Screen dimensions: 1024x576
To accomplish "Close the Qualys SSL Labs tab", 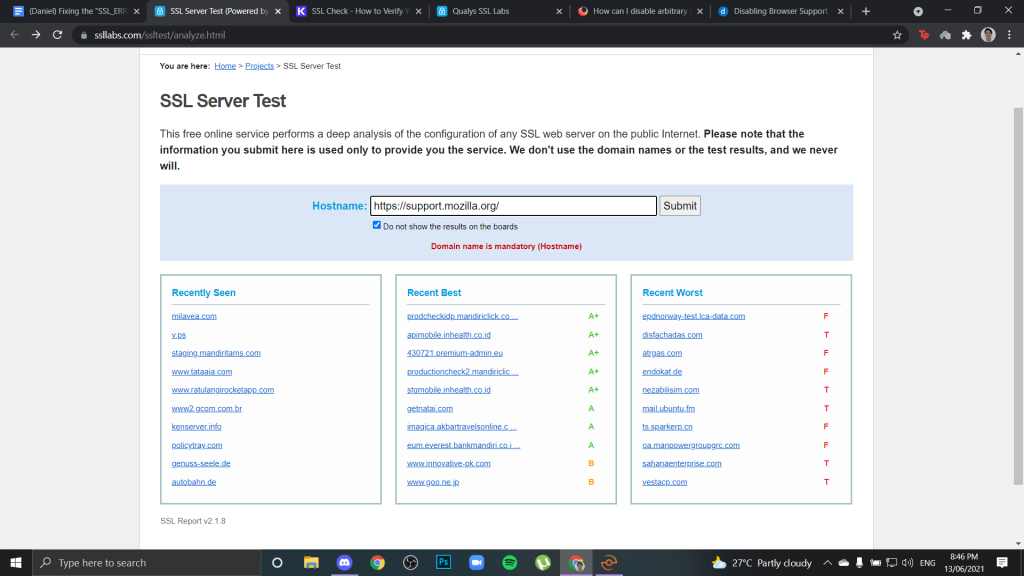I will pyautogui.click(x=559, y=11).
